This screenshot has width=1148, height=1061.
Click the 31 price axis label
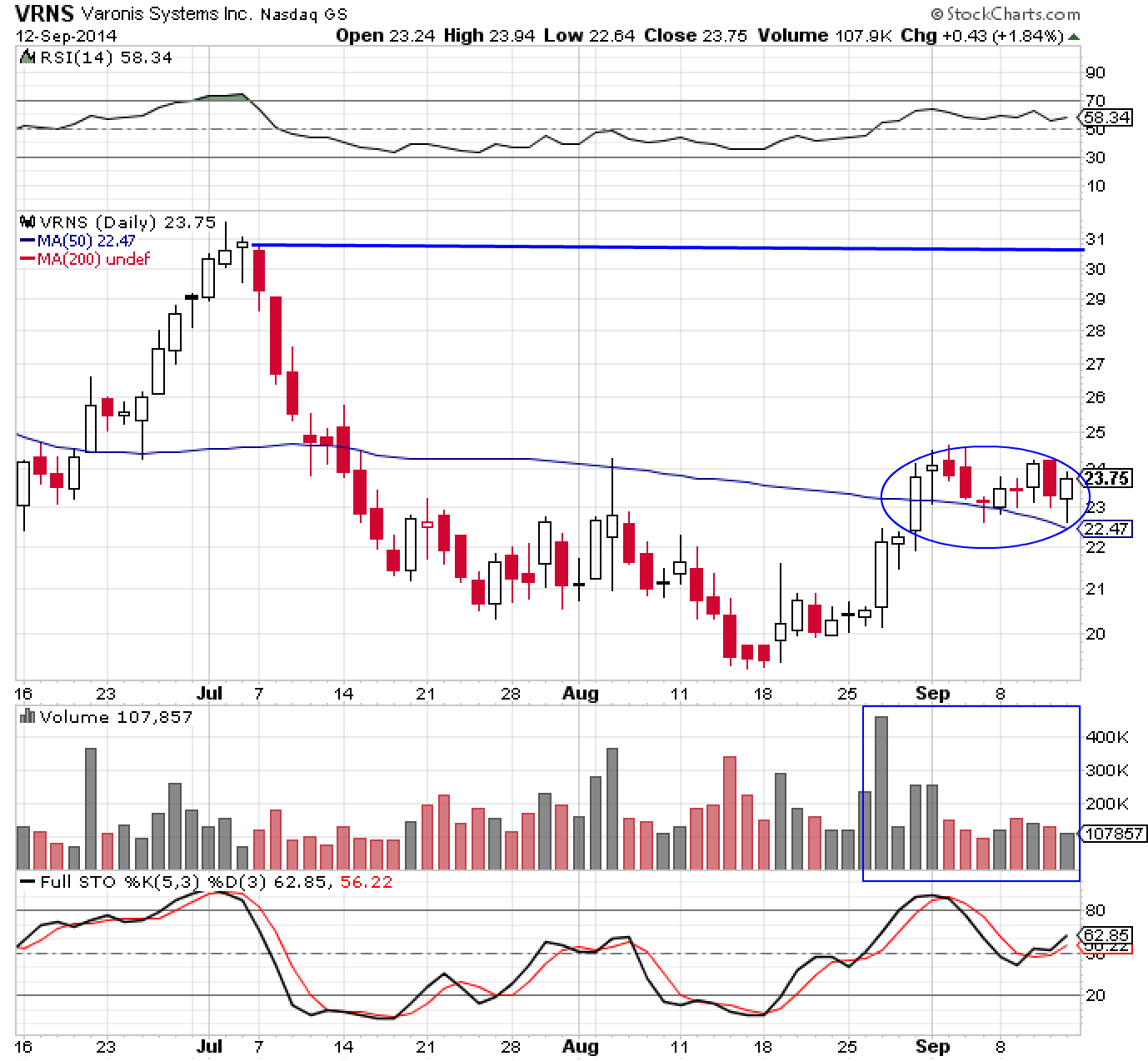click(x=1095, y=240)
